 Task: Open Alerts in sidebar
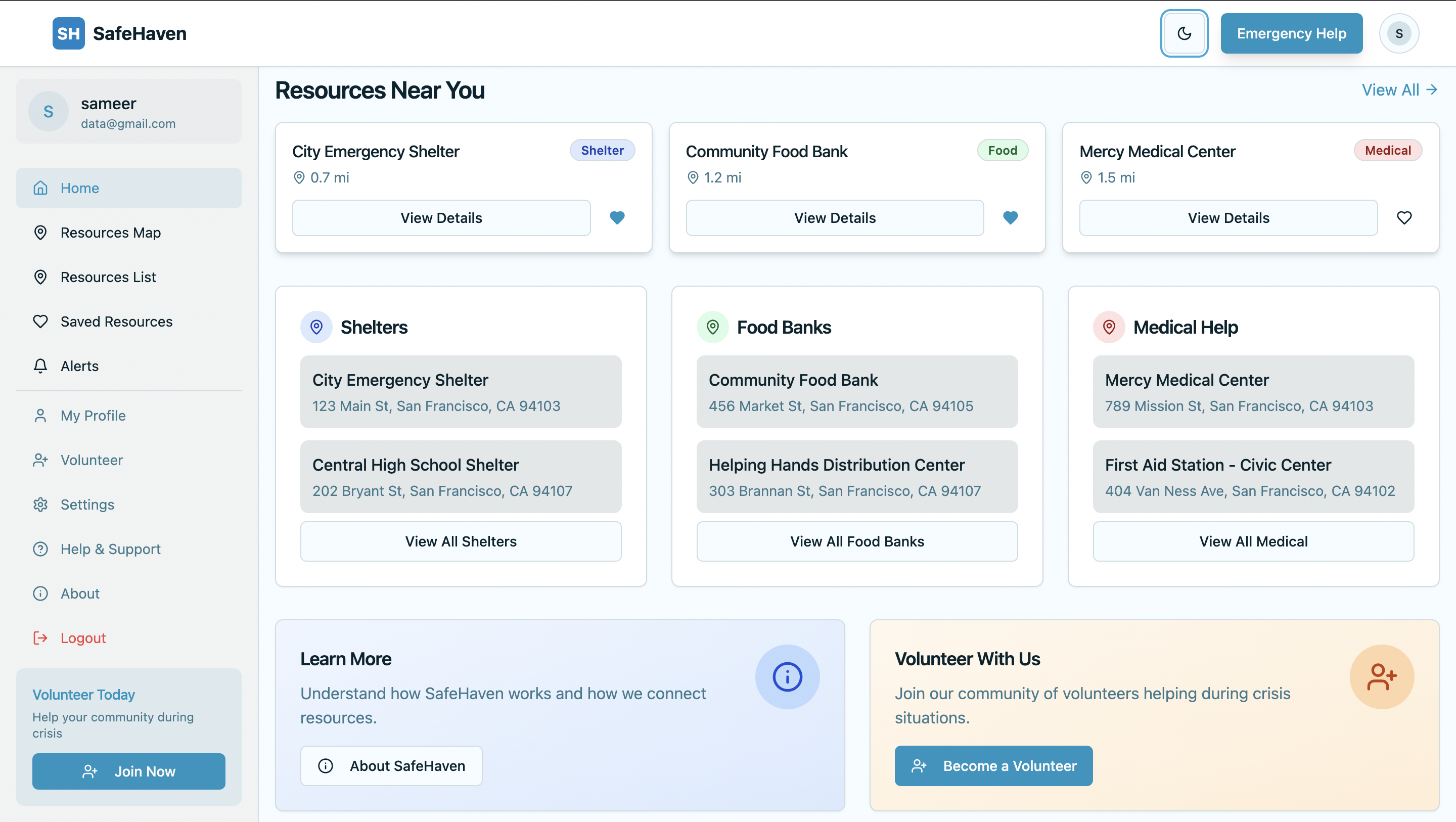(80, 366)
